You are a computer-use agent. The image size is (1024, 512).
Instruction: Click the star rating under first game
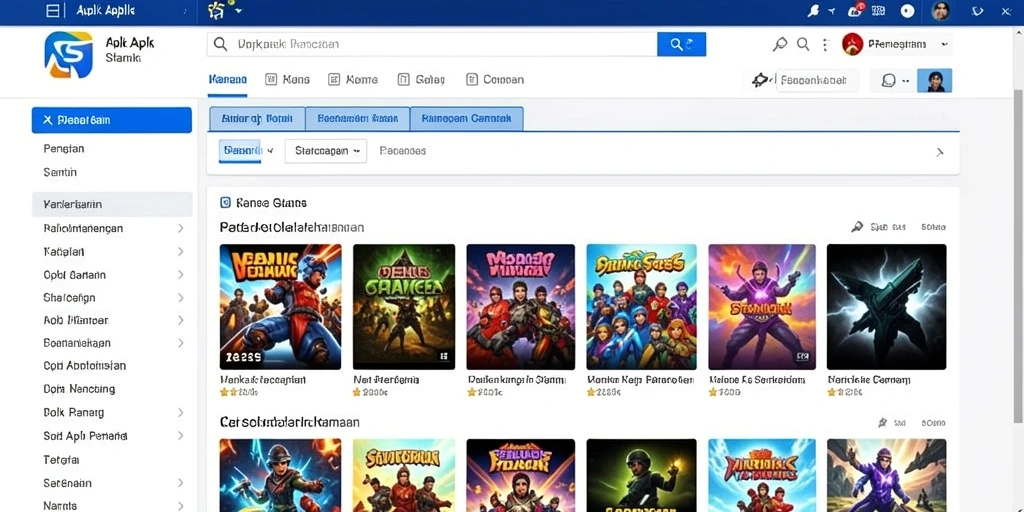pos(238,392)
